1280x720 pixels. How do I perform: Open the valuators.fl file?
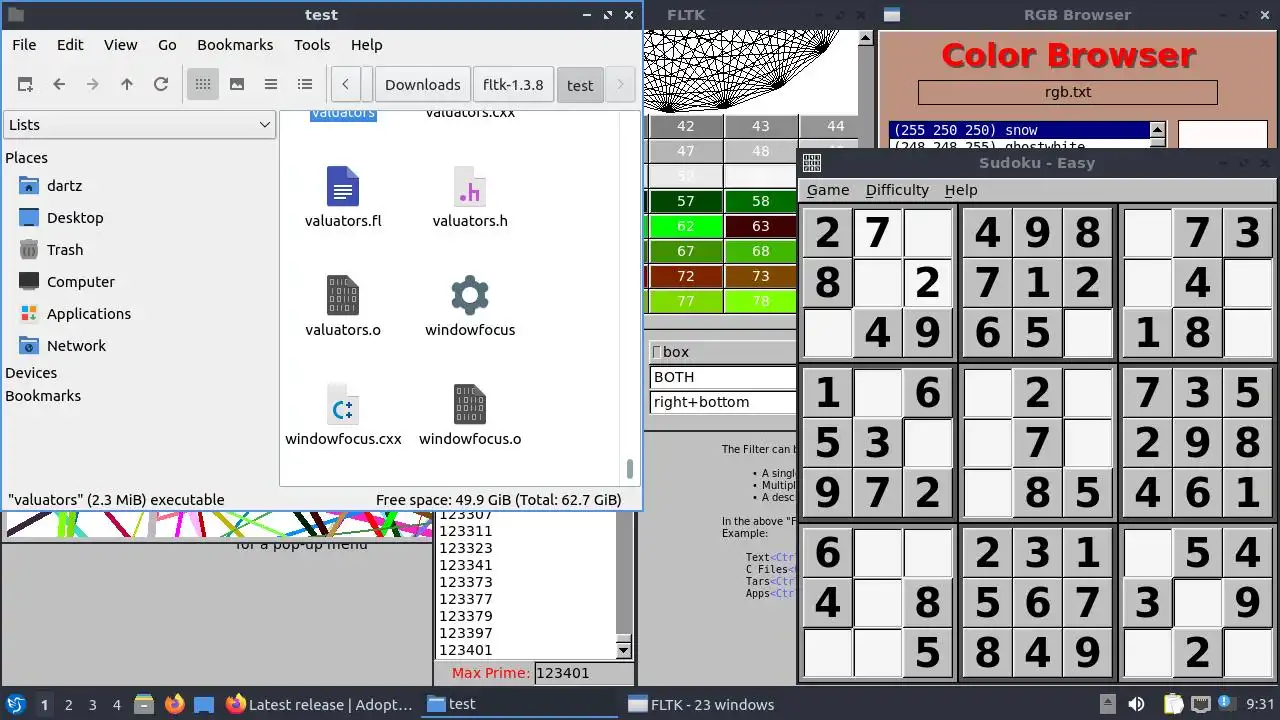(x=343, y=198)
